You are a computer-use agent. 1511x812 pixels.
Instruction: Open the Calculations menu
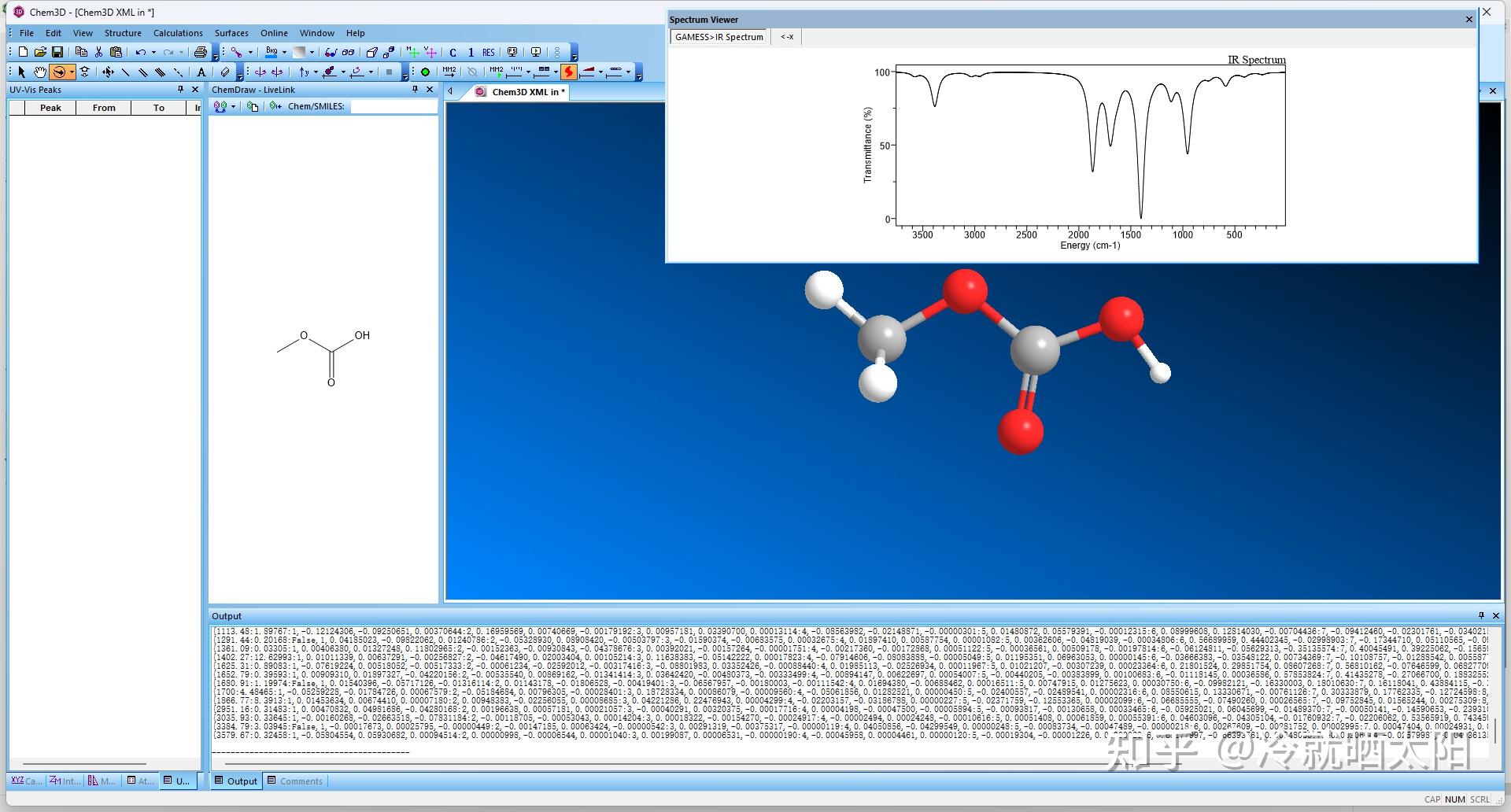(178, 33)
